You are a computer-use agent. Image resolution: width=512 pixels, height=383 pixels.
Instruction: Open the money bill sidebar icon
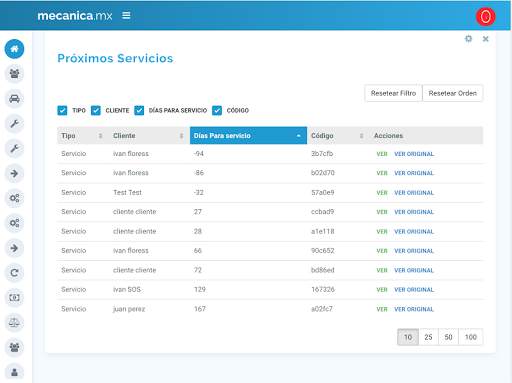tap(14, 298)
